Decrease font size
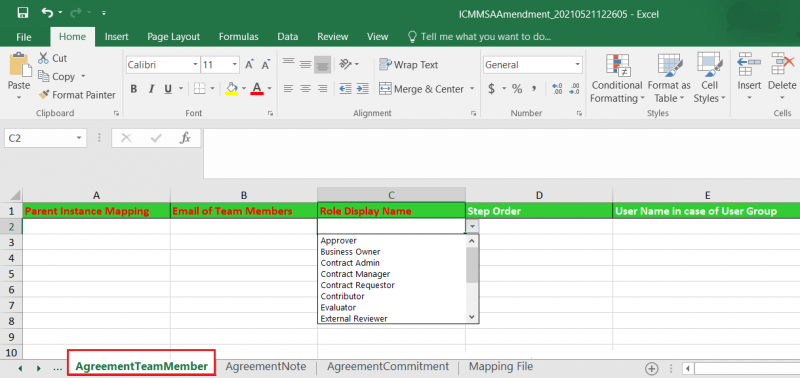 coord(265,65)
